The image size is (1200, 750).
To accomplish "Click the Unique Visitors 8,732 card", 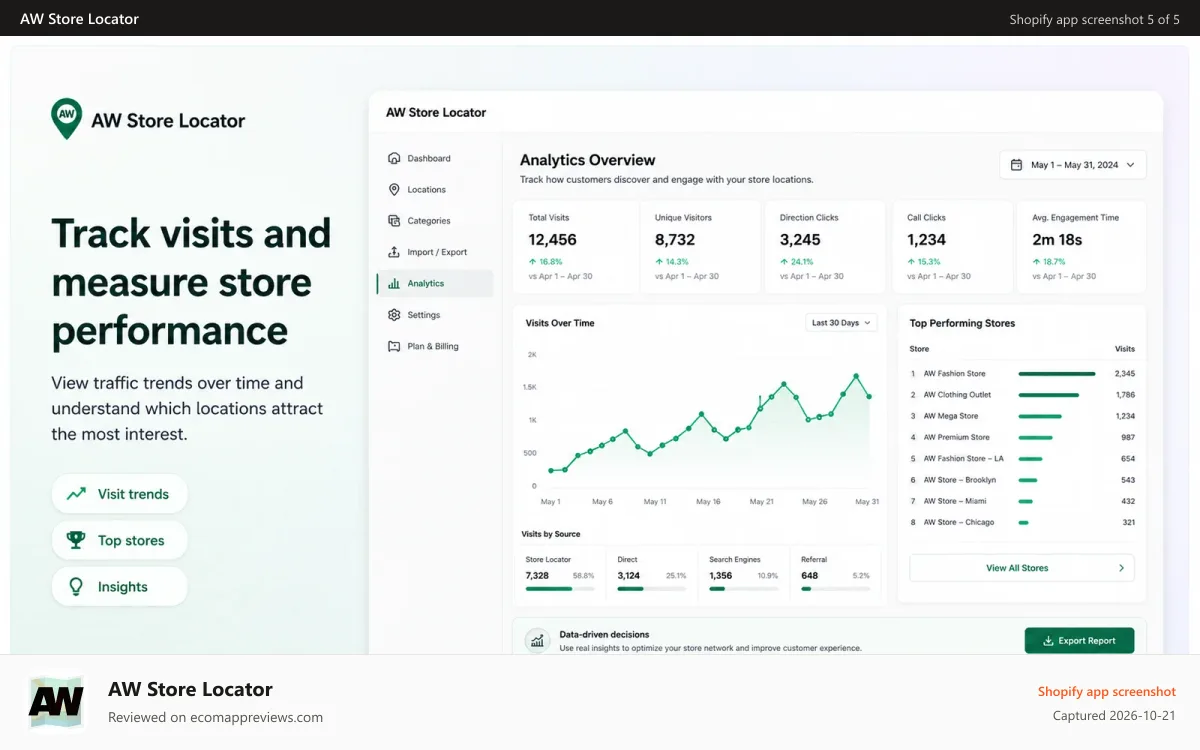I will (702, 248).
